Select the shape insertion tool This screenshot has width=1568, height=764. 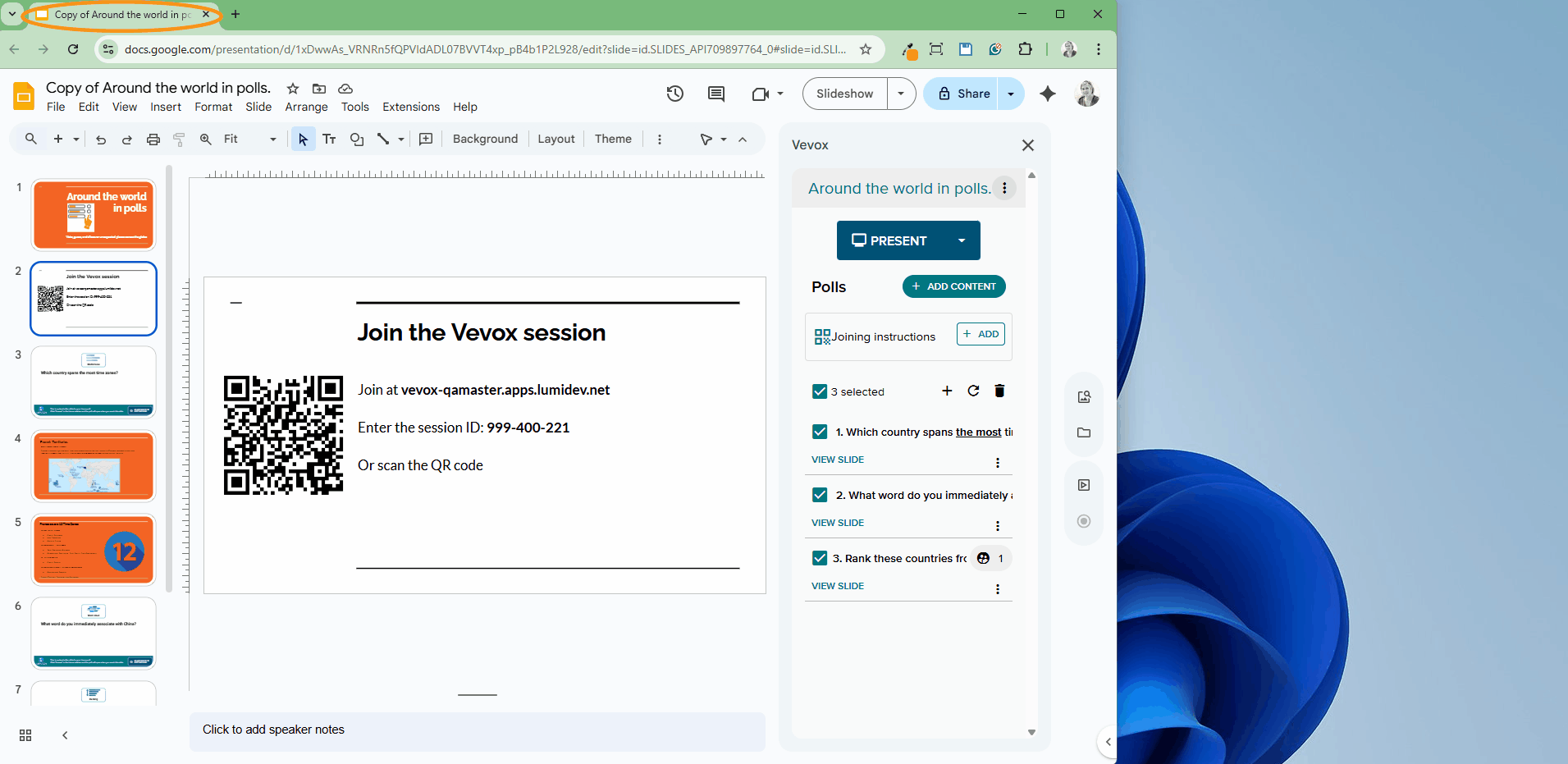coord(357,139)
